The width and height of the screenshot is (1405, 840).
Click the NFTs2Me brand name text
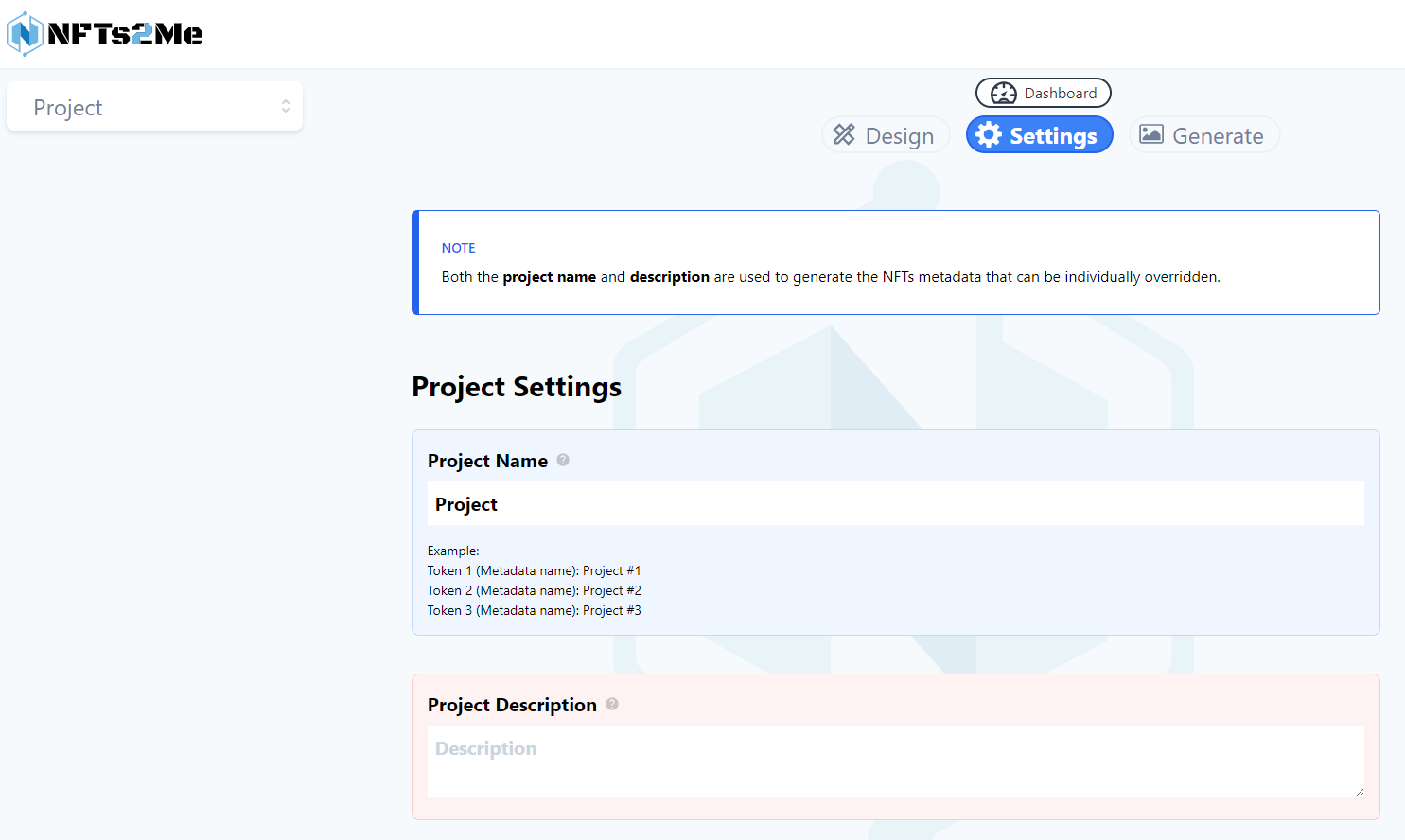[125, 34]
